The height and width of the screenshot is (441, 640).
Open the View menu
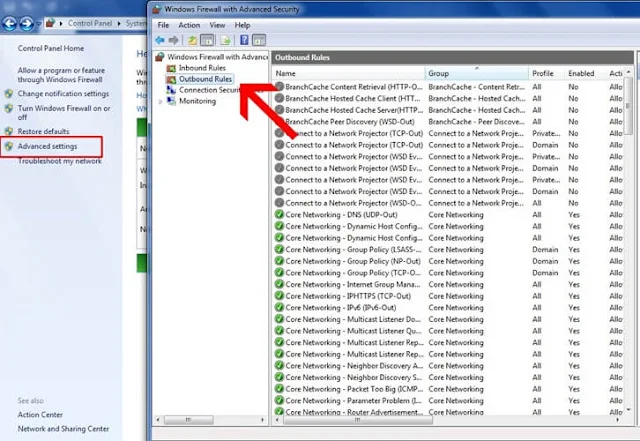[x=217, y=25]
